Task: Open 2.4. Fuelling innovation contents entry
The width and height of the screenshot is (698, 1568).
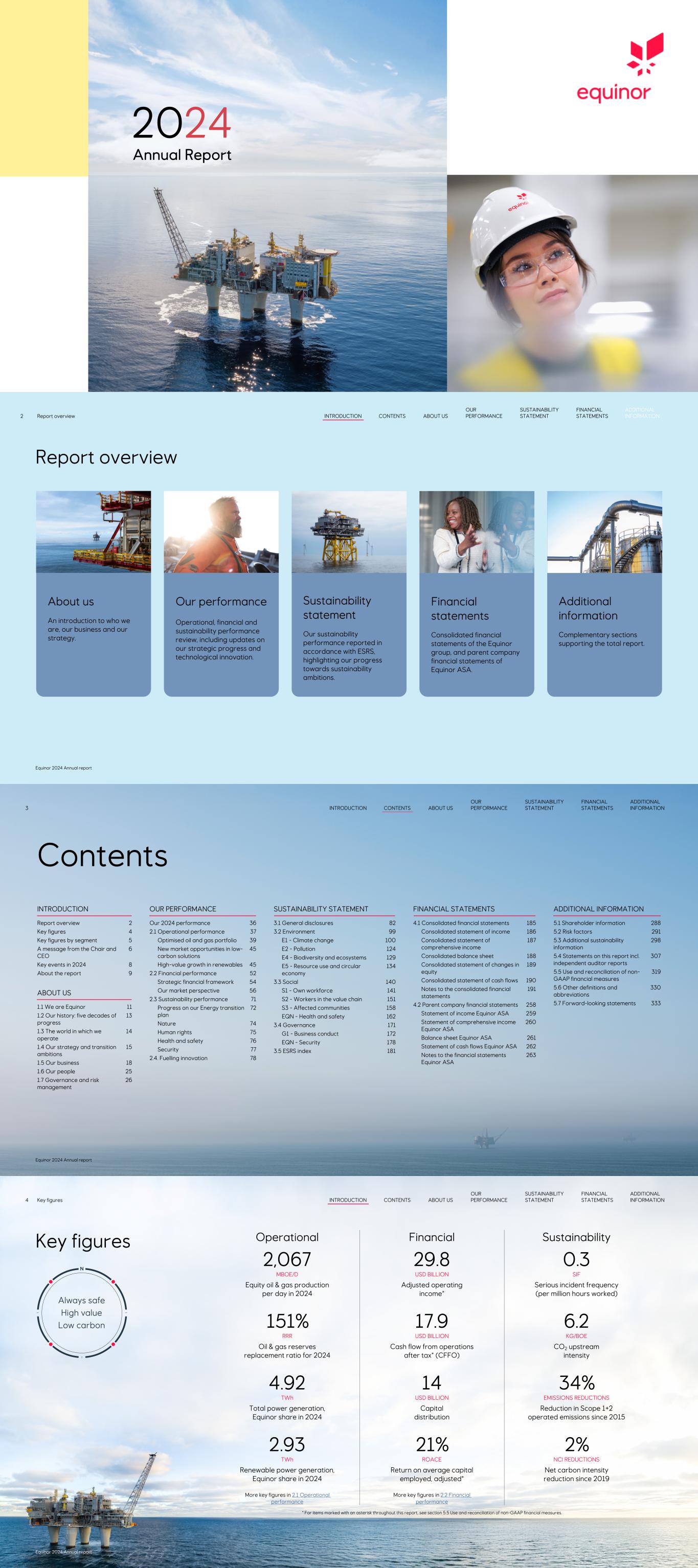Action: coord(178,1058)
